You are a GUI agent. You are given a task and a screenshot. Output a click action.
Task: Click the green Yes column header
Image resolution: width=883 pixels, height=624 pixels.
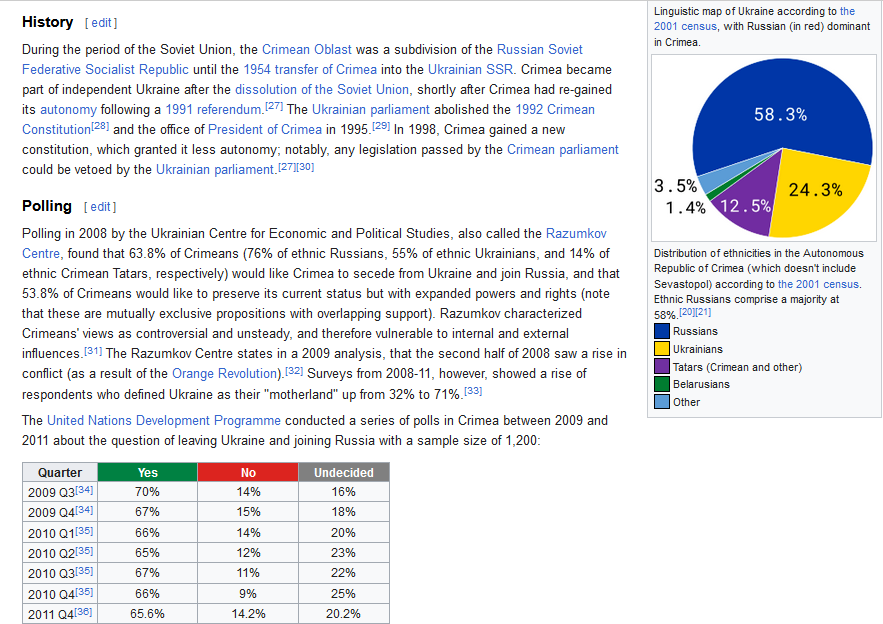click(147, 472)
